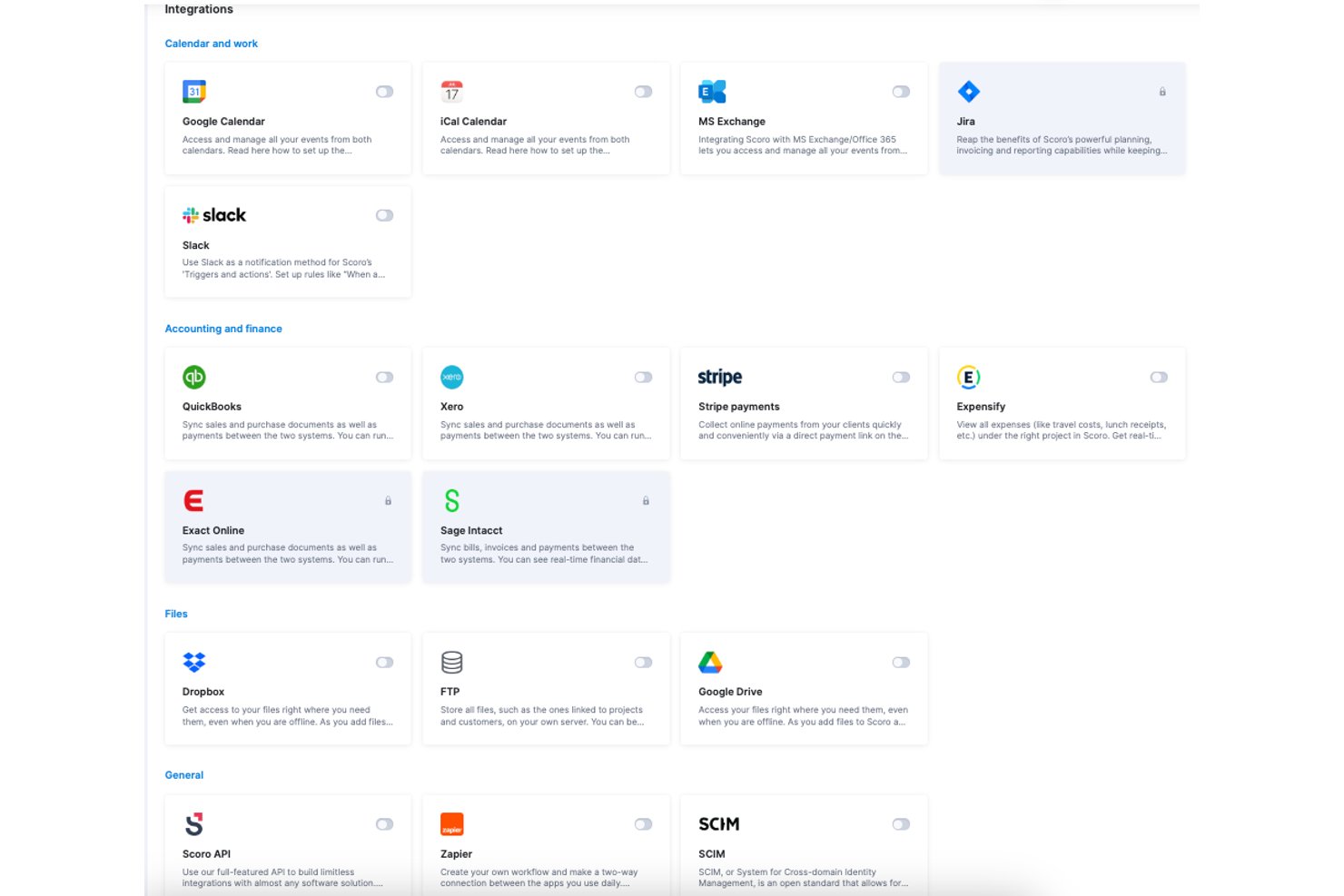Image resolution: width=1344 pixels, height=896 pixels.
Task: Enable the Google Drive toggle
Action: (901, 662)
